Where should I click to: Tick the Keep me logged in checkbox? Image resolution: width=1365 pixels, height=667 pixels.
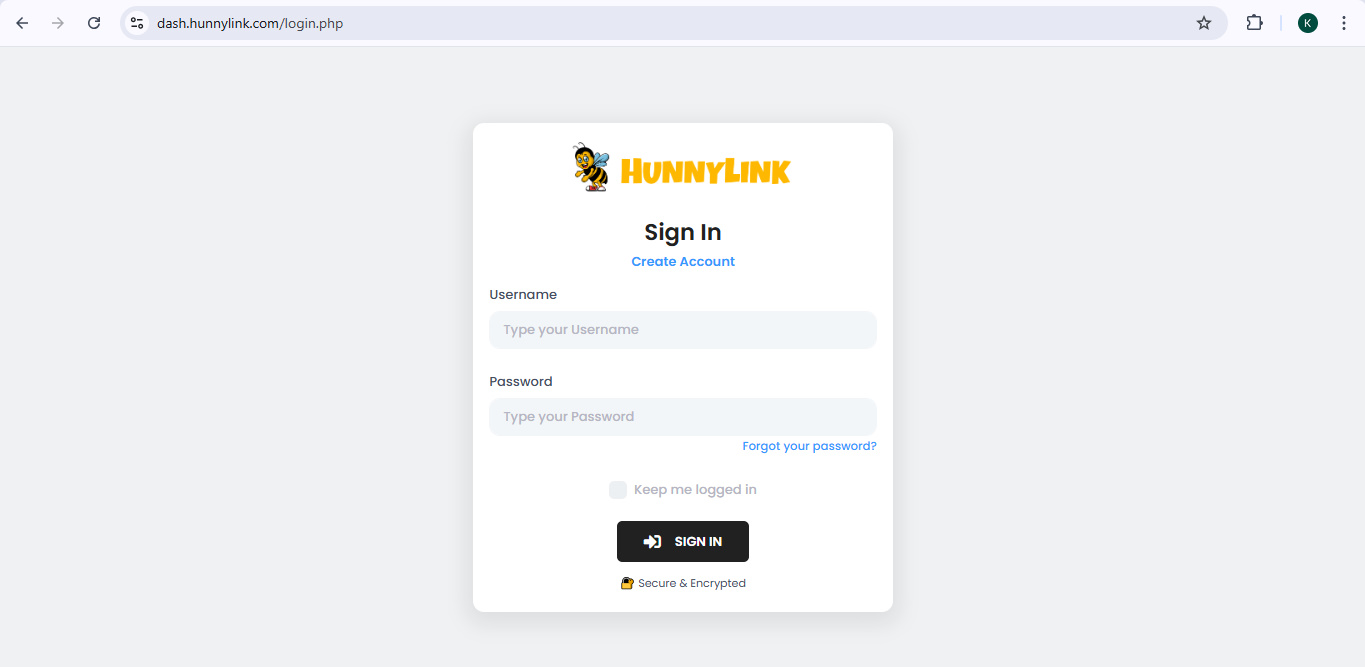(x=618, y=490)
